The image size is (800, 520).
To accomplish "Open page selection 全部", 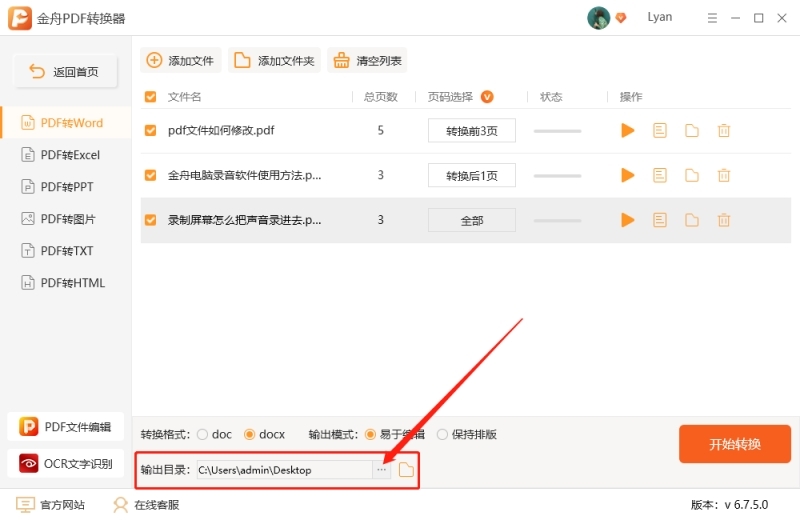I will coord(472,220).
